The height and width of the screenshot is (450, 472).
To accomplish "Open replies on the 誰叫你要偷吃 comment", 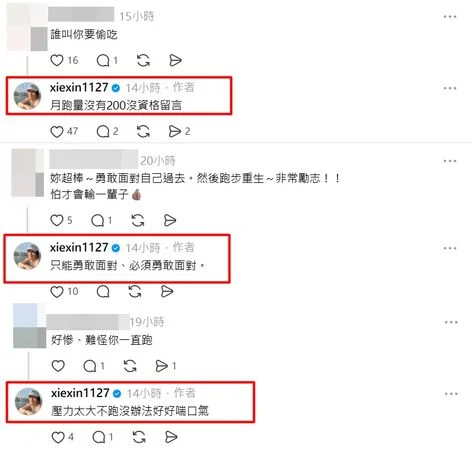I will pyautogui.click(x=103, y=60).
